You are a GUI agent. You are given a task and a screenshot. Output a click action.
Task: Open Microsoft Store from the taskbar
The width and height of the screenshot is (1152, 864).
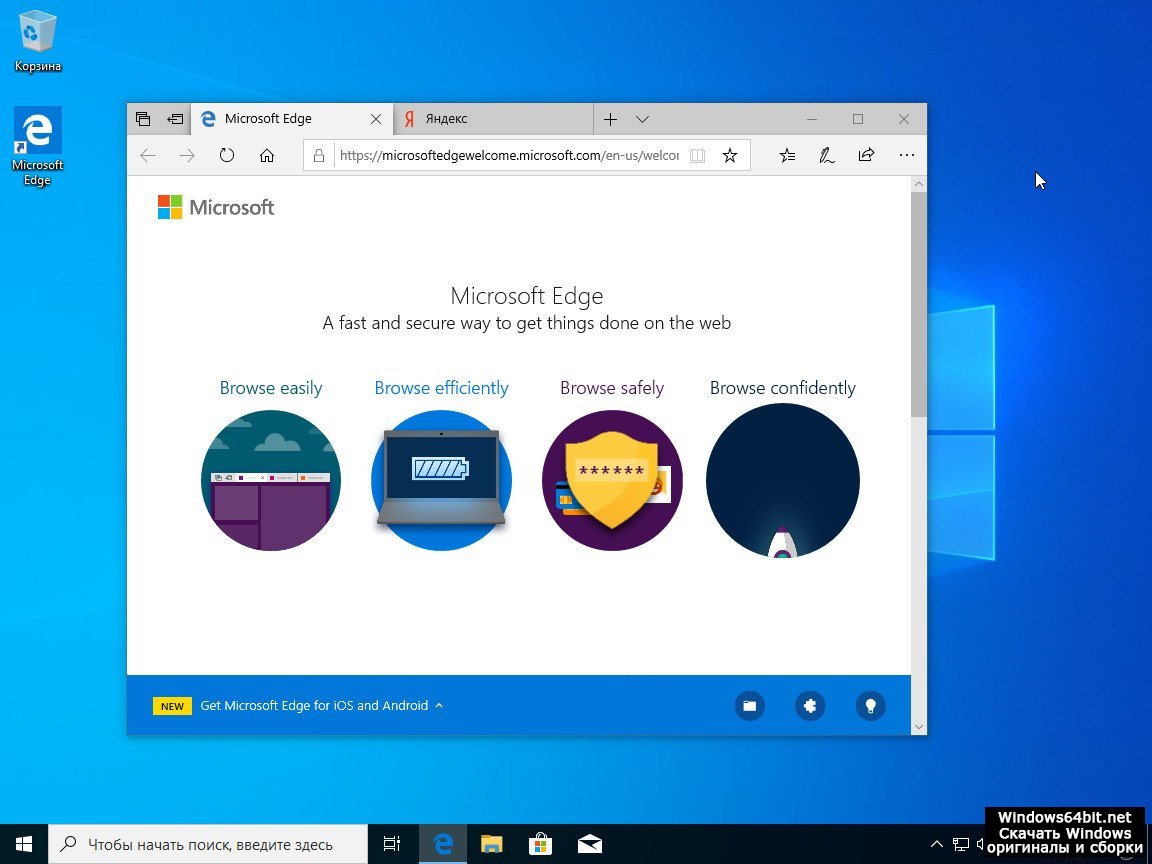[540, 844]
